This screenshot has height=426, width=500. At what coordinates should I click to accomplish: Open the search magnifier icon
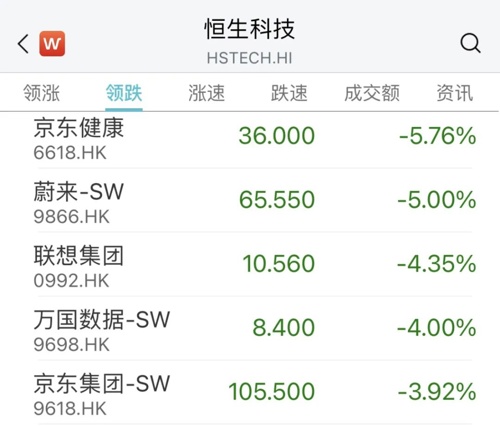click(x=470, y=43)
